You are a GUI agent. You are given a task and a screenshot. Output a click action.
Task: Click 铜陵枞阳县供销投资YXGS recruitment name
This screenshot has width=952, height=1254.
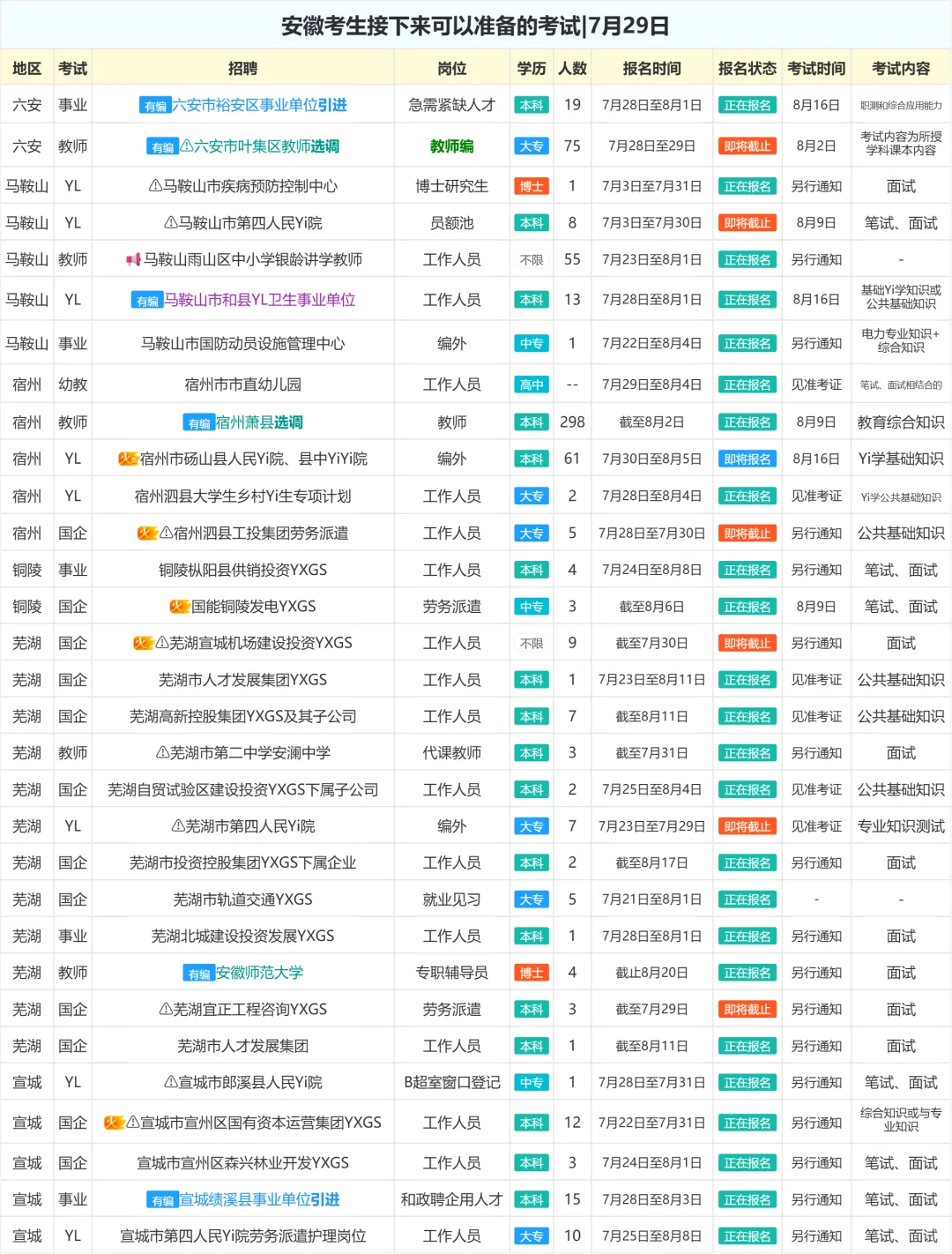coord(242,570)
